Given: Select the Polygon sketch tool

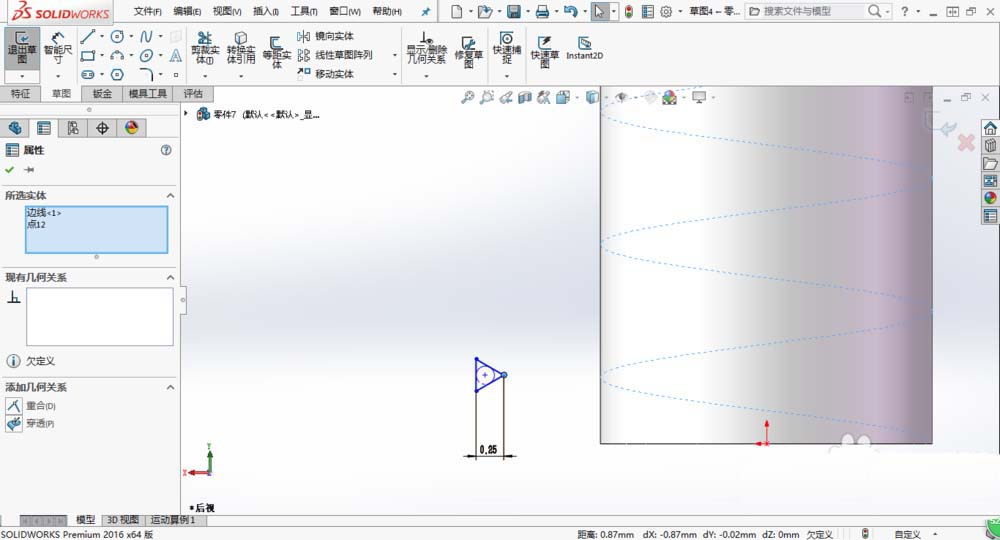Looking at the screenshot, I should [x=117, y=75].
